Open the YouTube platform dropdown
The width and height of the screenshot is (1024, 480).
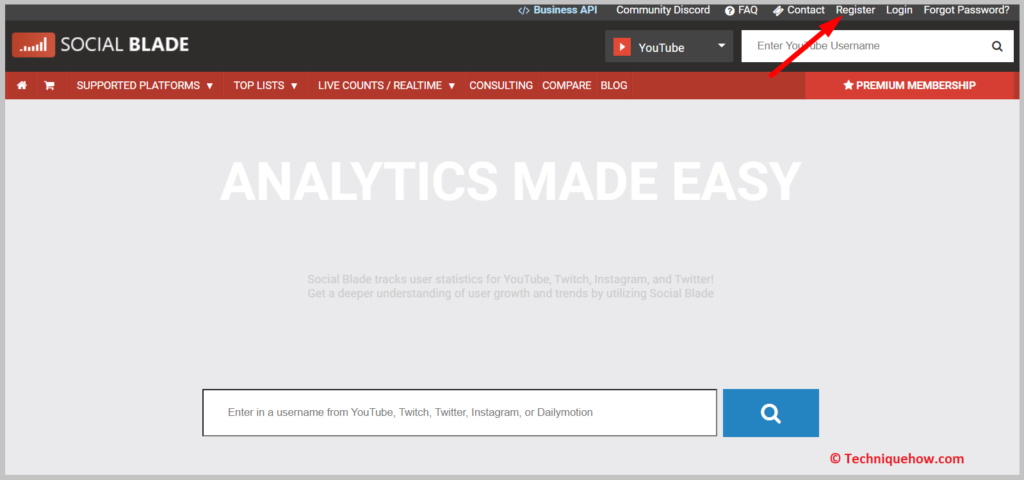pyautogui.click(x=669, y=46)
